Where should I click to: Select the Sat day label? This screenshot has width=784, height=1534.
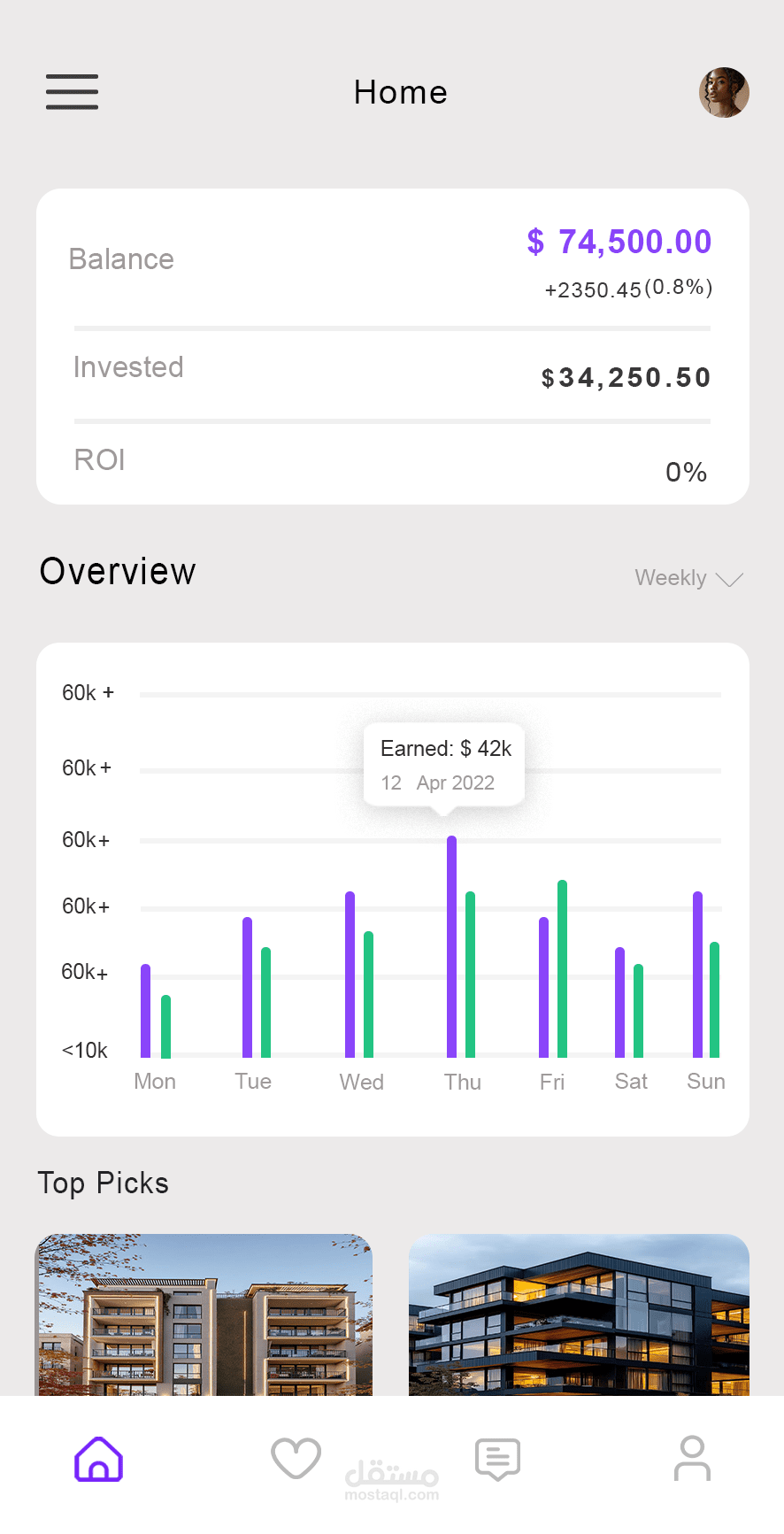[631, 1082]
